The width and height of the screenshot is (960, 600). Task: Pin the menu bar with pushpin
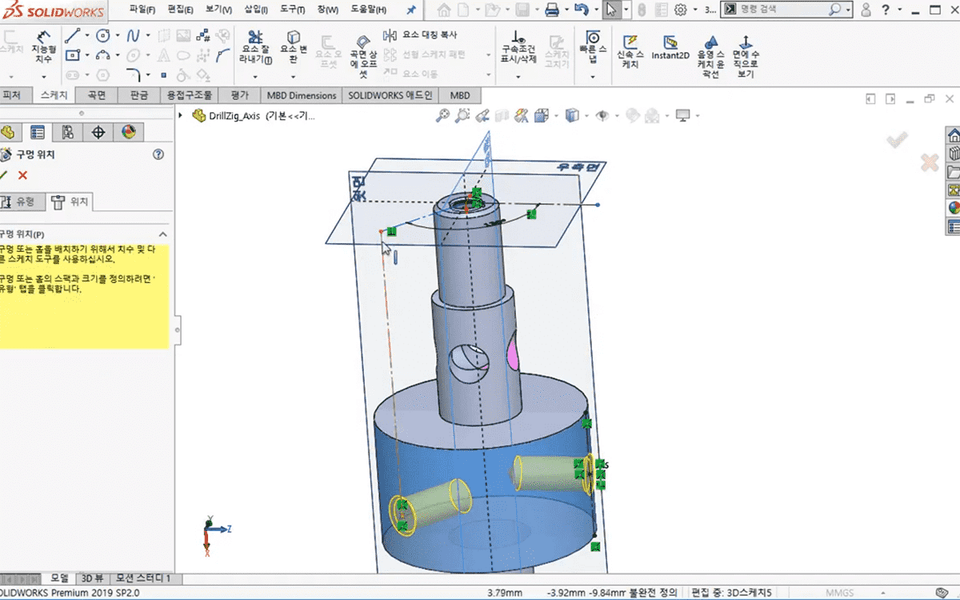tap(411, 9)
